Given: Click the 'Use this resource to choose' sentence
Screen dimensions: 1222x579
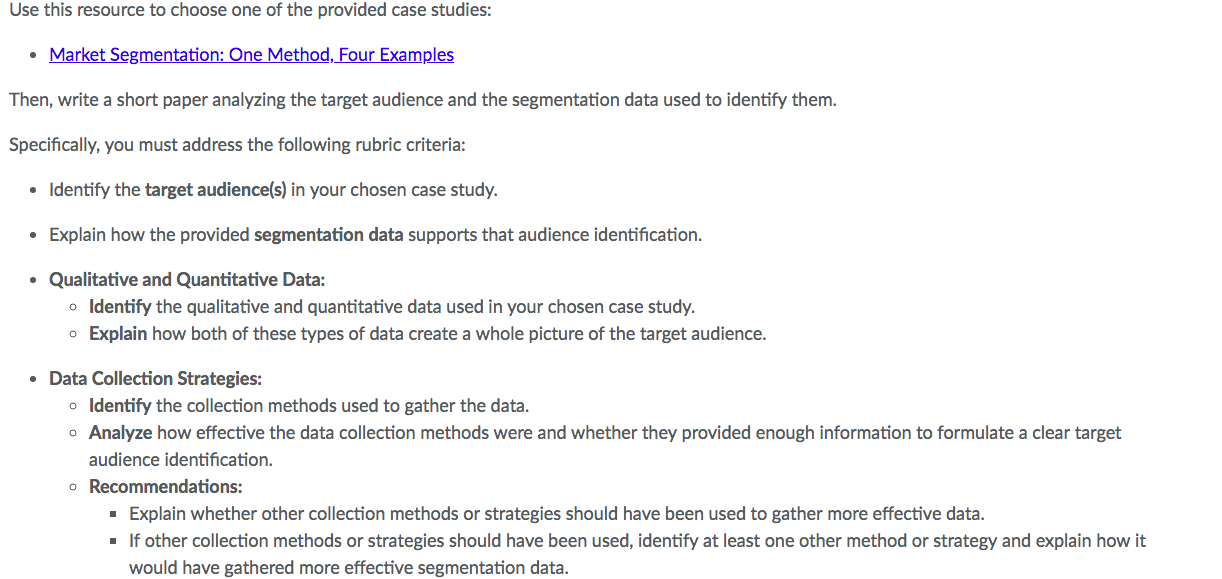Looking at the screenshot, I should (250, 11).
